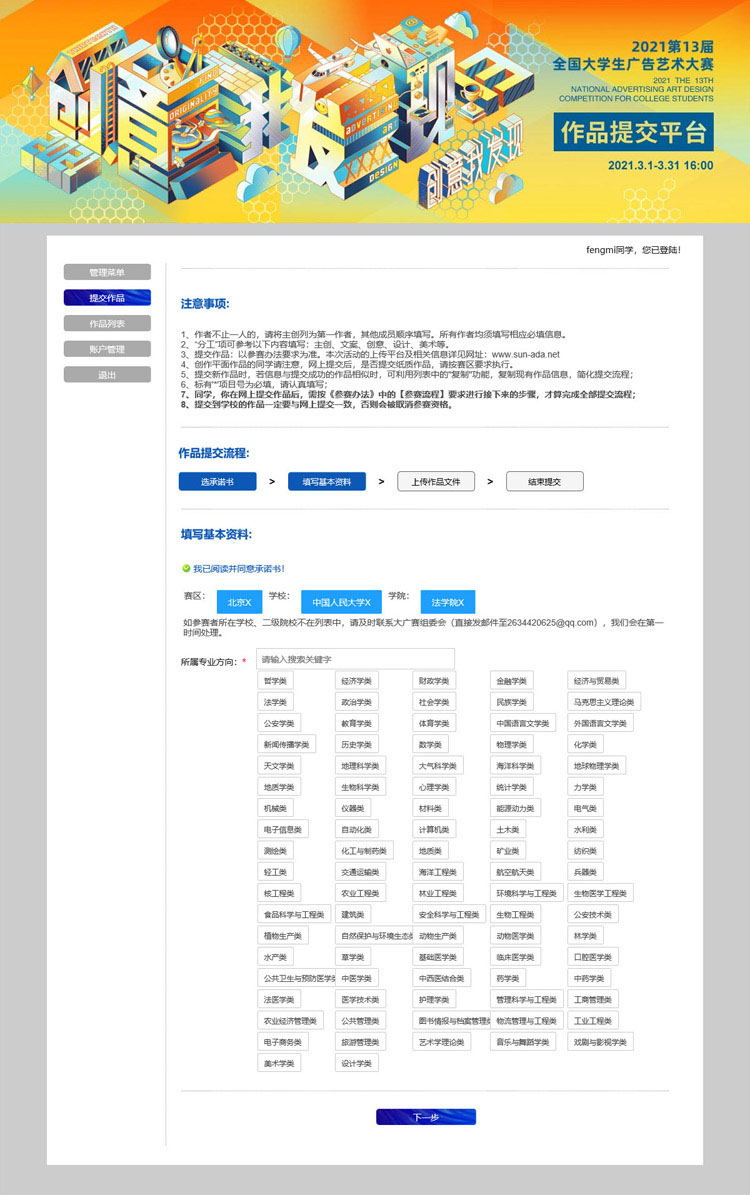Choose the 美术学类 major tag
The width and height of the screenshot is (750, 1195).
pos(280,1065)
